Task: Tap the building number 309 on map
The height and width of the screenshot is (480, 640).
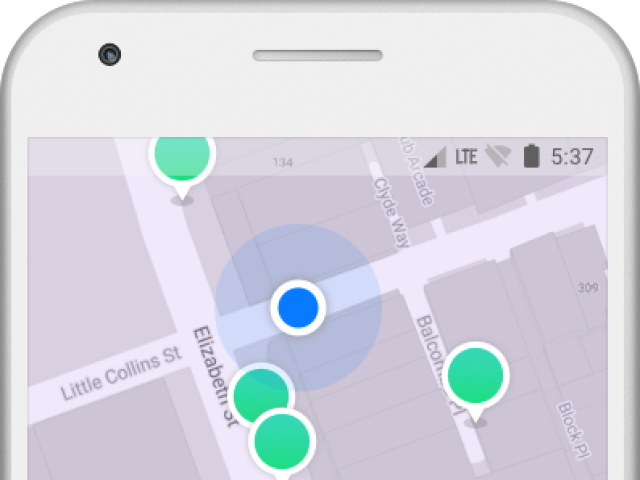Action: 588,288
